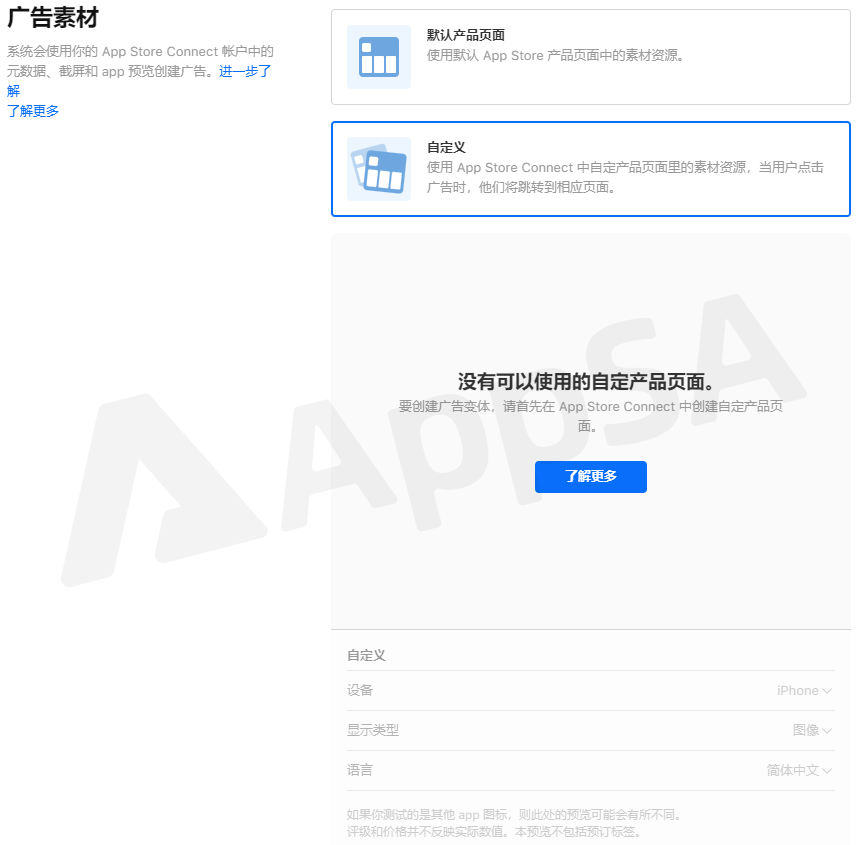866x845 pixels.
Task: Open the 设备 iPhone dropdown
Action: 804,690
